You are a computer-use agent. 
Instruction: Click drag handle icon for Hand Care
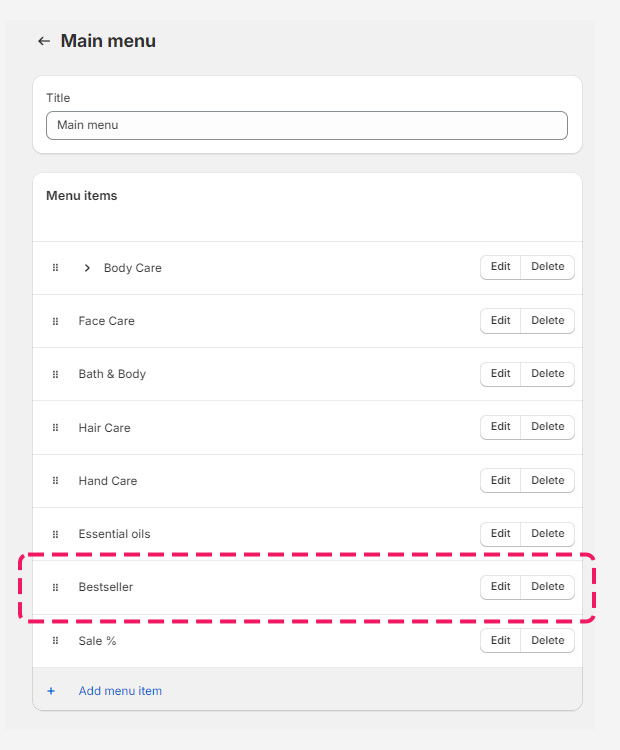[56, 481]
